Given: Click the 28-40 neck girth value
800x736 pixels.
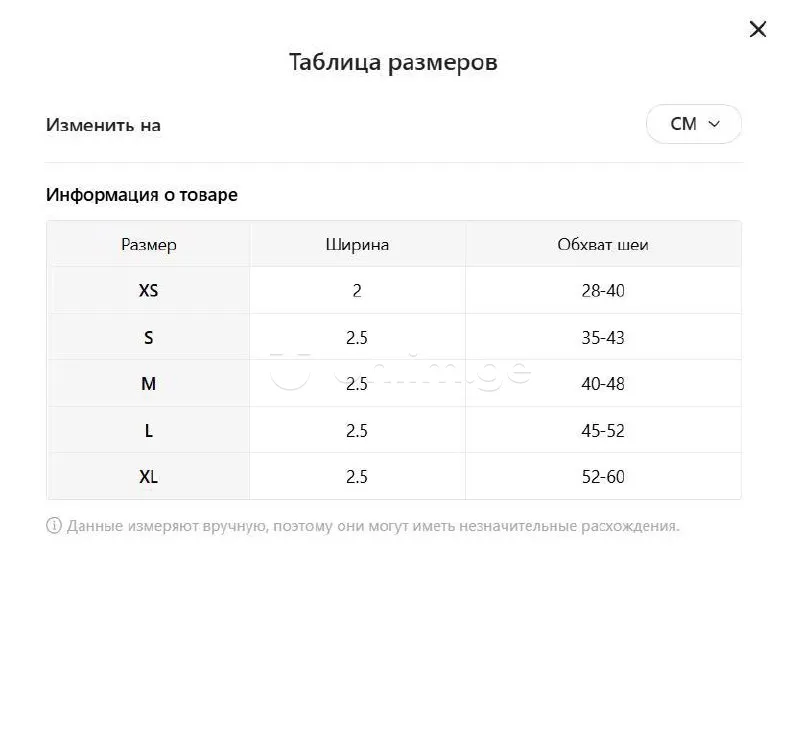Looking at the screenshot, I should [x=603, y=291].
